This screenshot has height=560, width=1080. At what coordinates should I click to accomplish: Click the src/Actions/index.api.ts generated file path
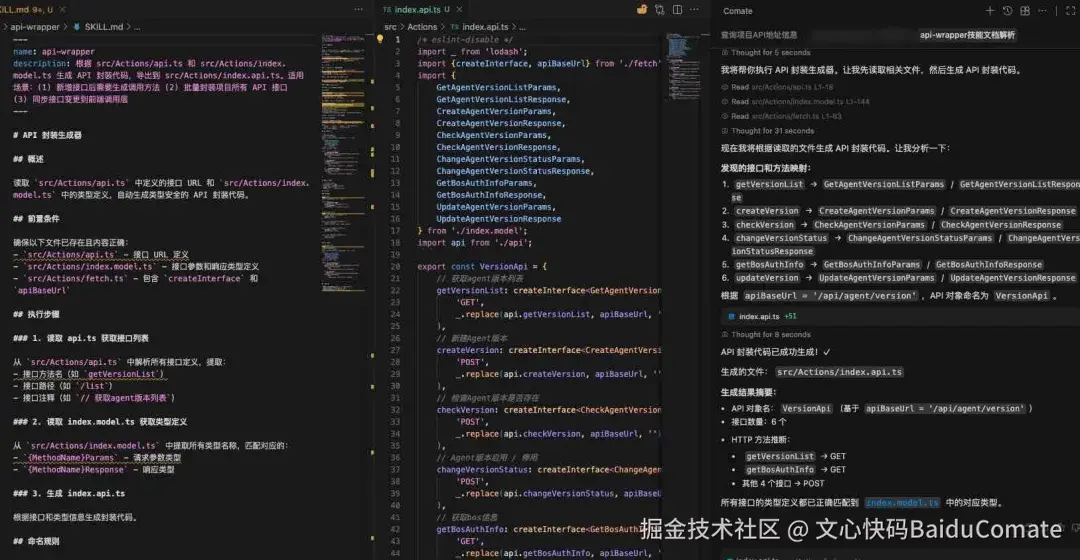(x=839, y=372)
